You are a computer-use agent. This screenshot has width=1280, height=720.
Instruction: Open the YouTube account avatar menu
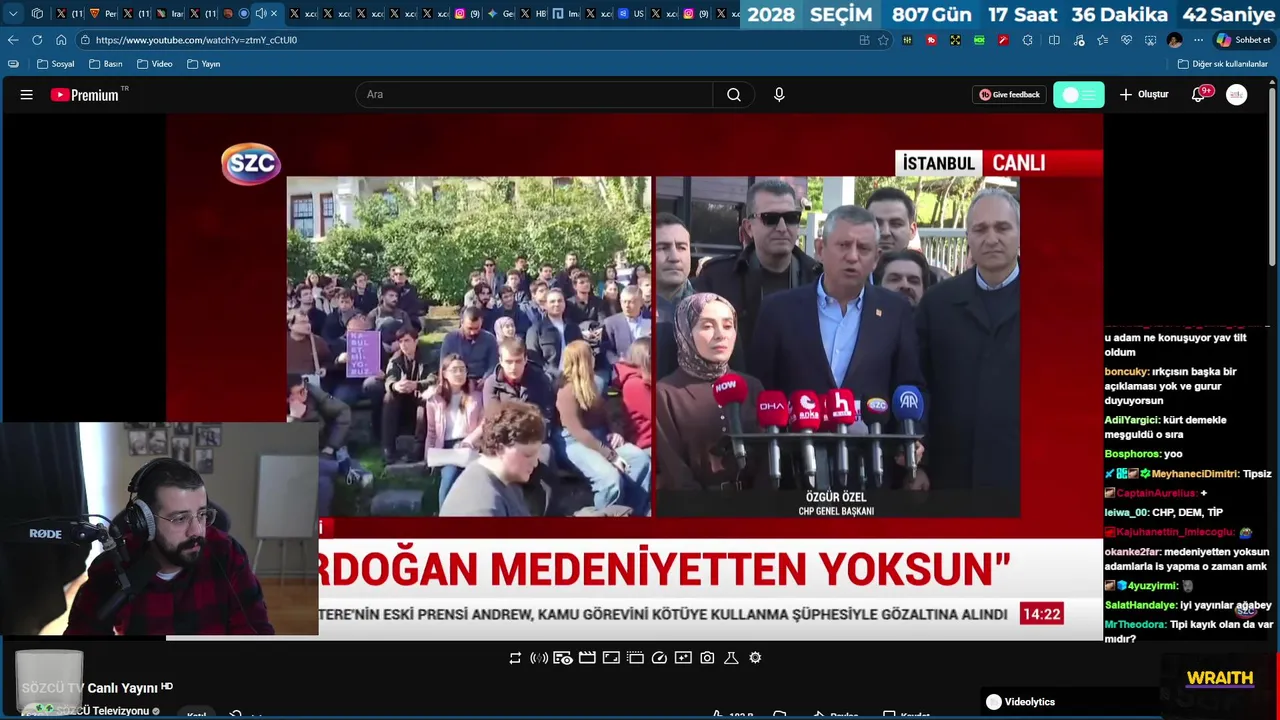coord(1237,95)
